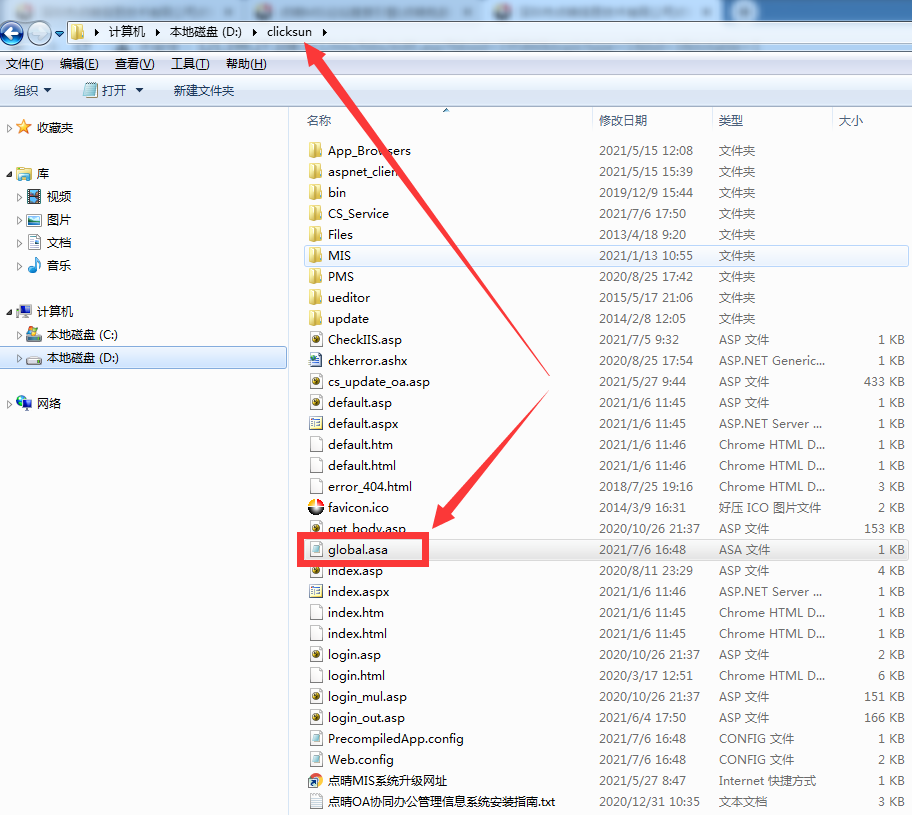Select the 收藏夹 favorites star icon

[25, 128]
